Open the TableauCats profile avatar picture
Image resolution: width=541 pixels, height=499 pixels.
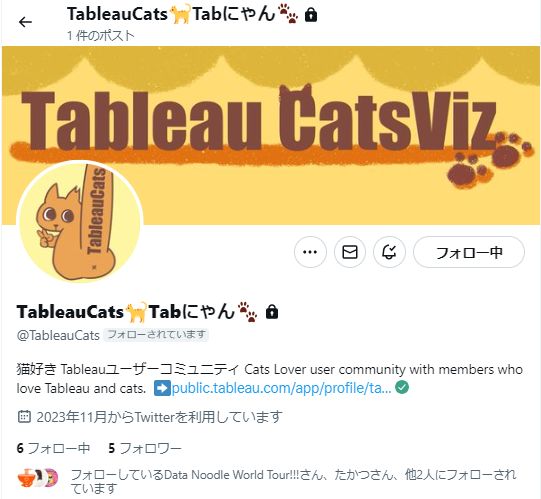(80, 223)
